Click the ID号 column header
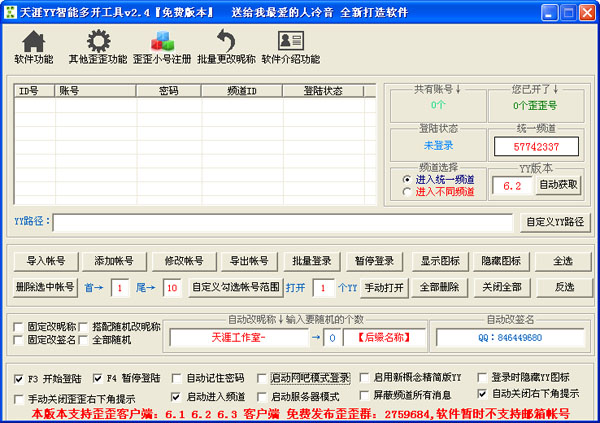The image size is (600, 423). pyautogui.click(x=34, y=91)
